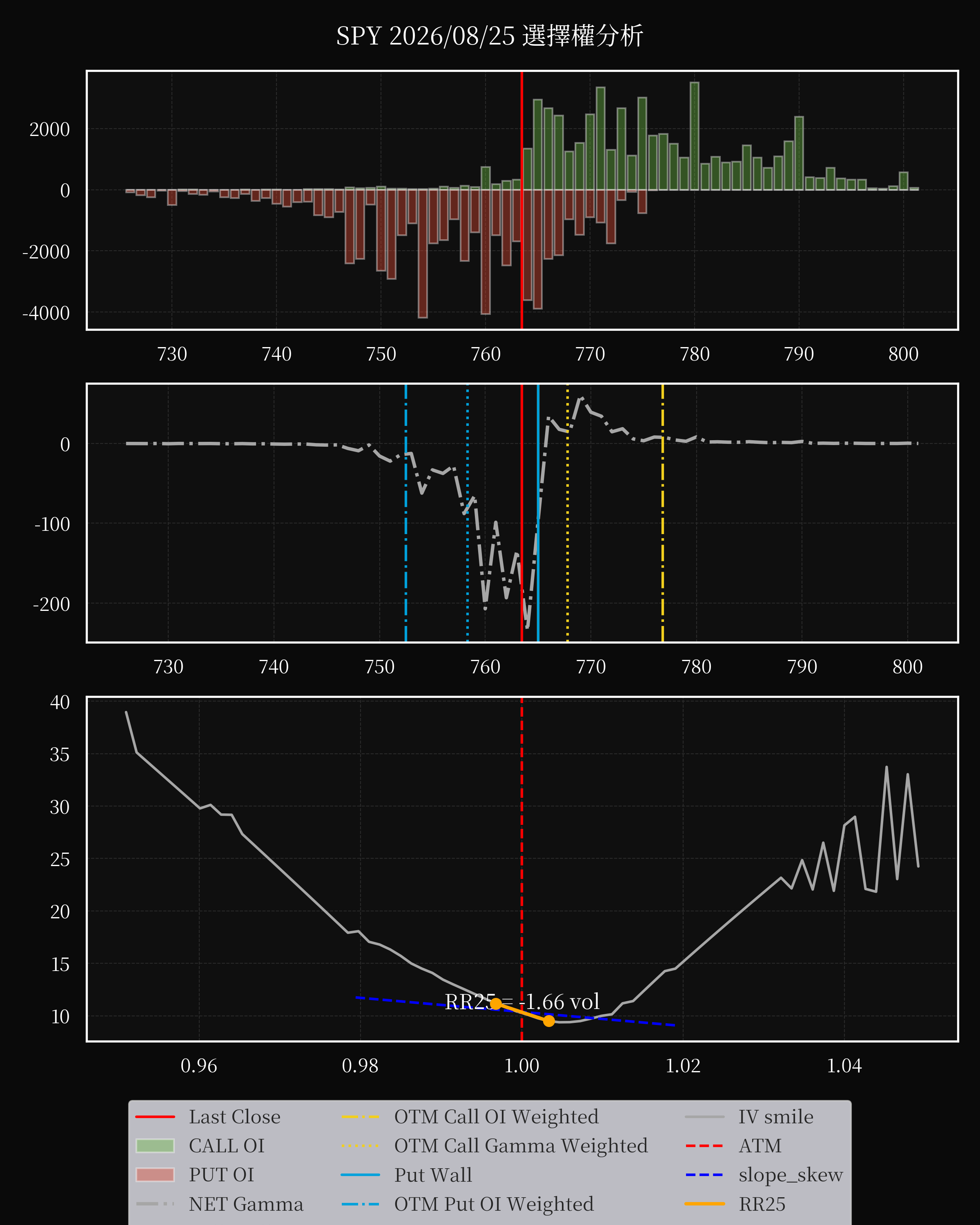Click the -4000 y-axis label in top chart
Viewport: 980px width, 1225px height.
click(46, 312)
